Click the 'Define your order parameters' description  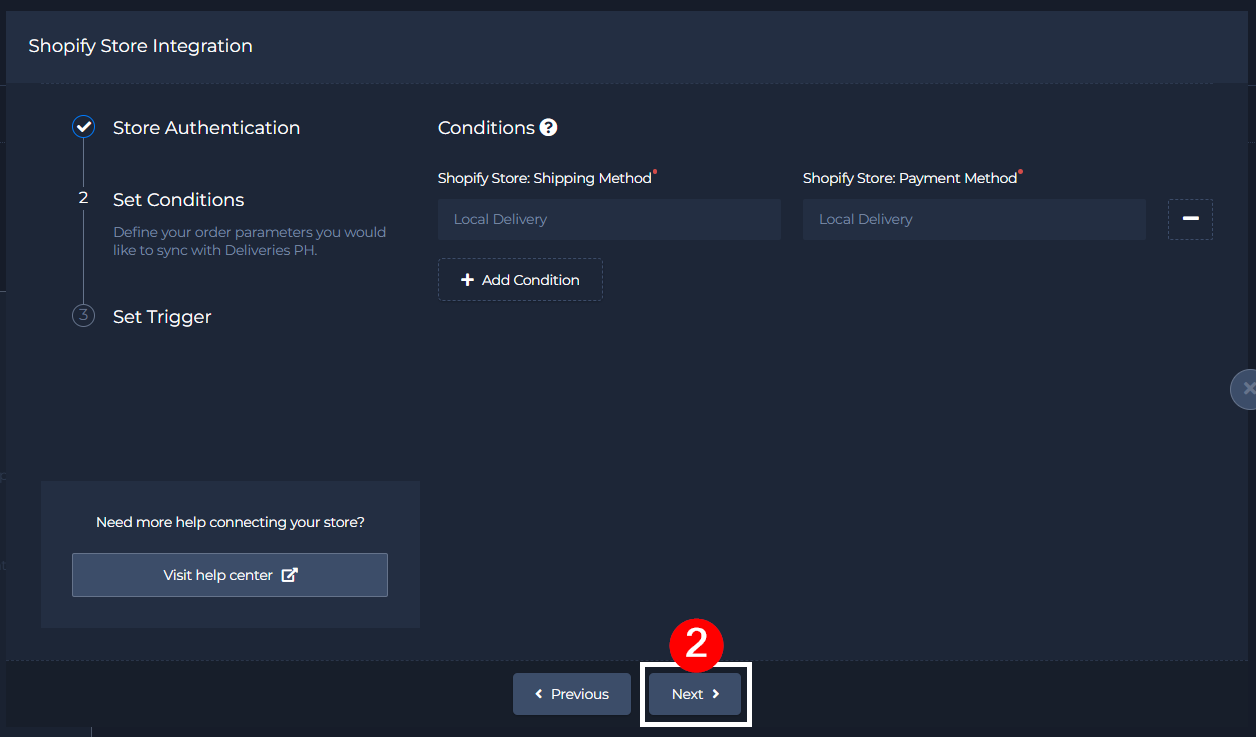249,241
